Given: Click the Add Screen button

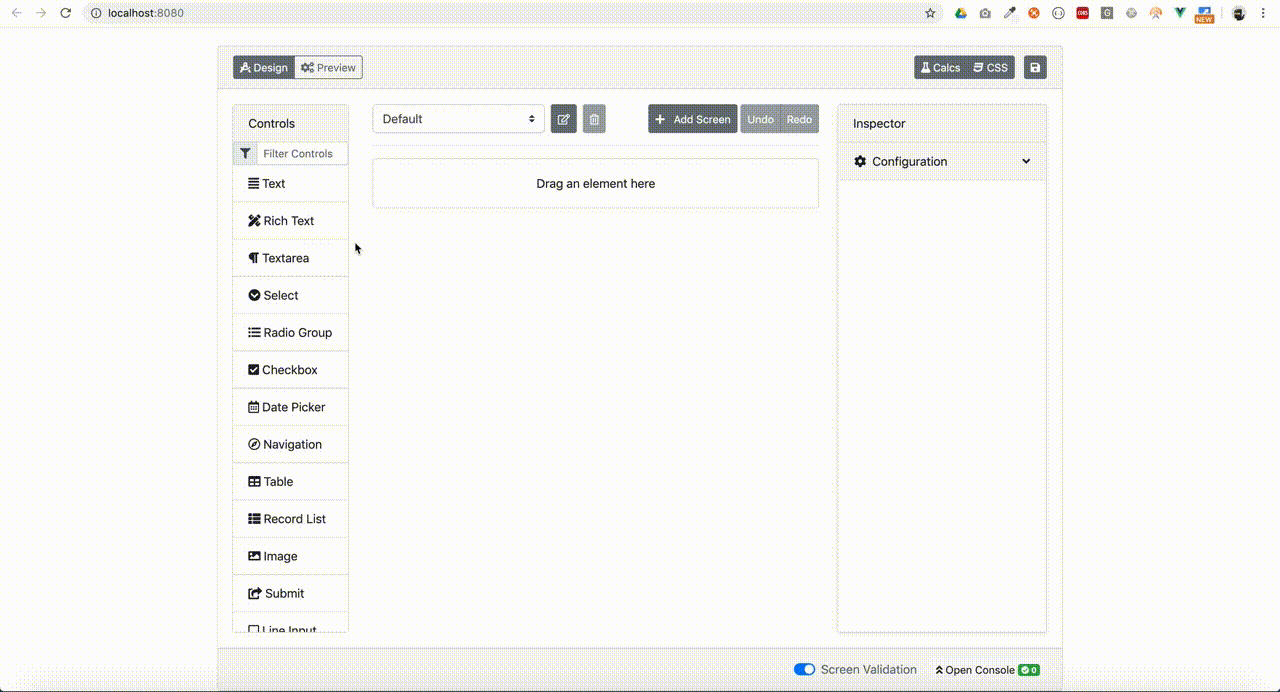Looking at the screenshot, I should 692,119.
